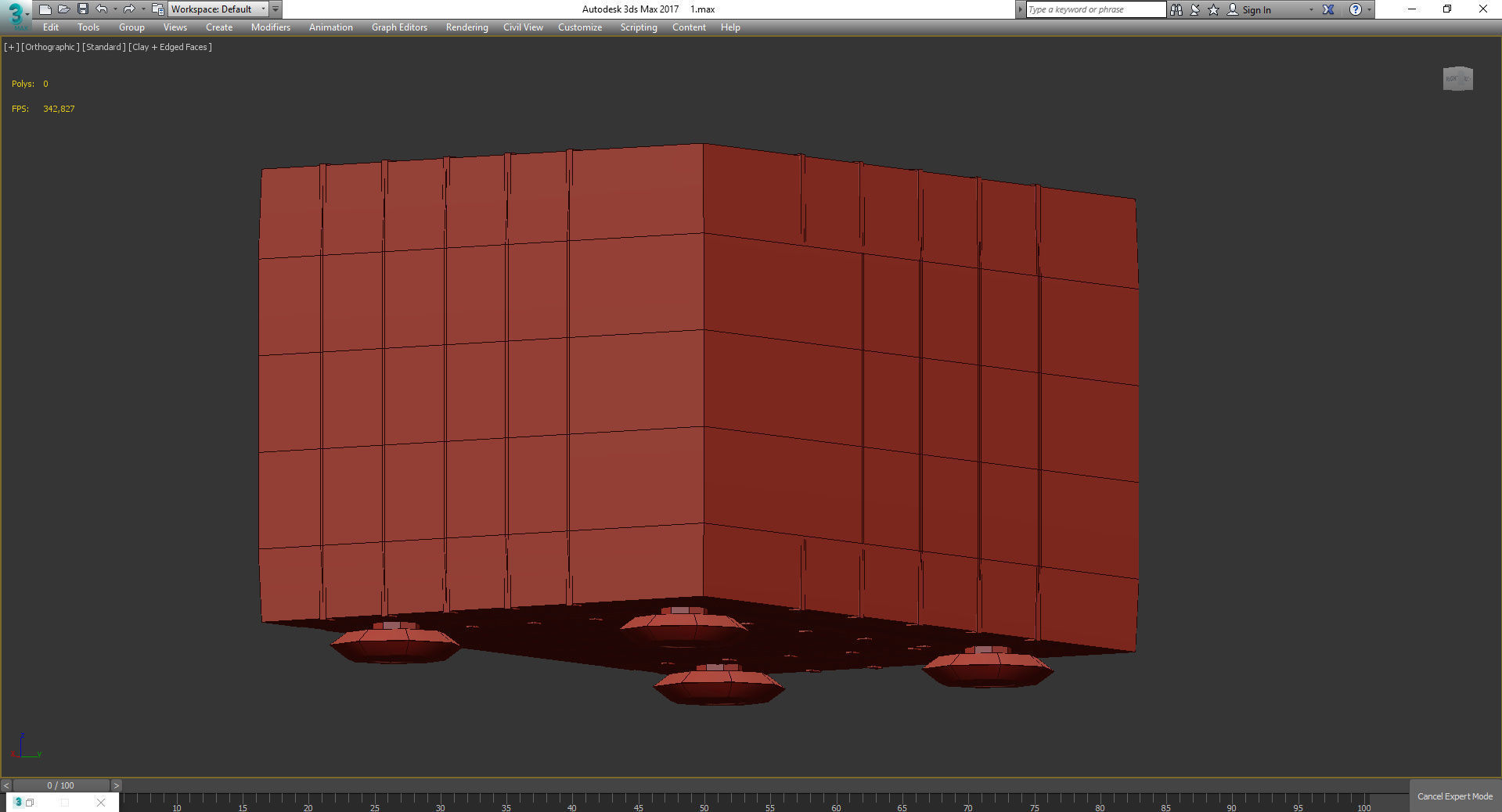Open the [Standard] viewport shading menu
This screenshot has width=1502, height=812.
click(x=104, y=47)
